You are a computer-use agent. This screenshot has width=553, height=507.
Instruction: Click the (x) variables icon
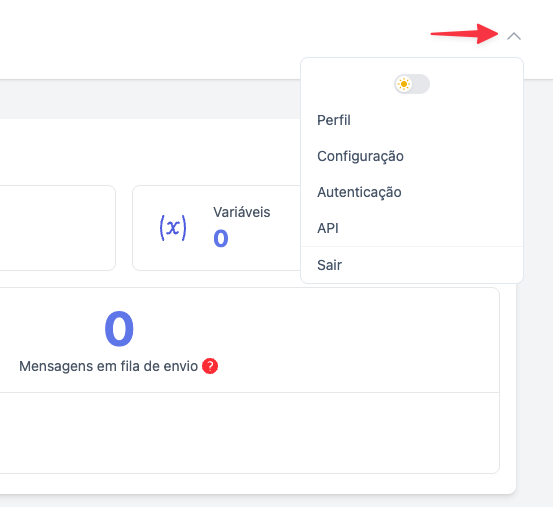(x=173, y=228)
